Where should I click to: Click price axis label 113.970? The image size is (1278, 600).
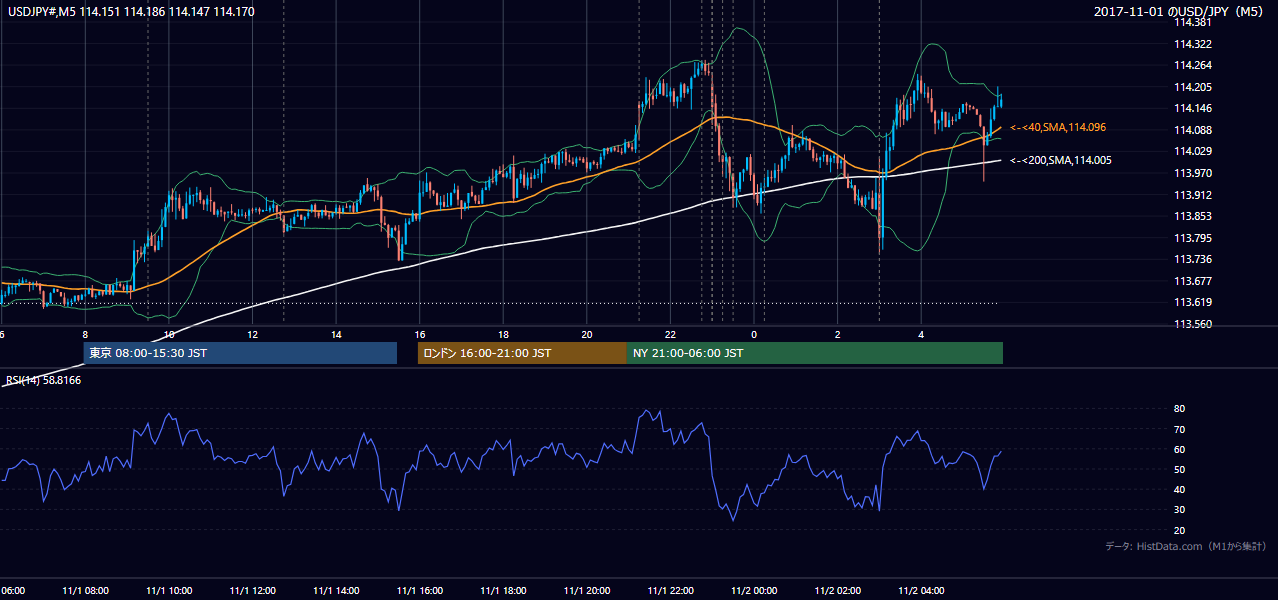(x=1192, y=174)
